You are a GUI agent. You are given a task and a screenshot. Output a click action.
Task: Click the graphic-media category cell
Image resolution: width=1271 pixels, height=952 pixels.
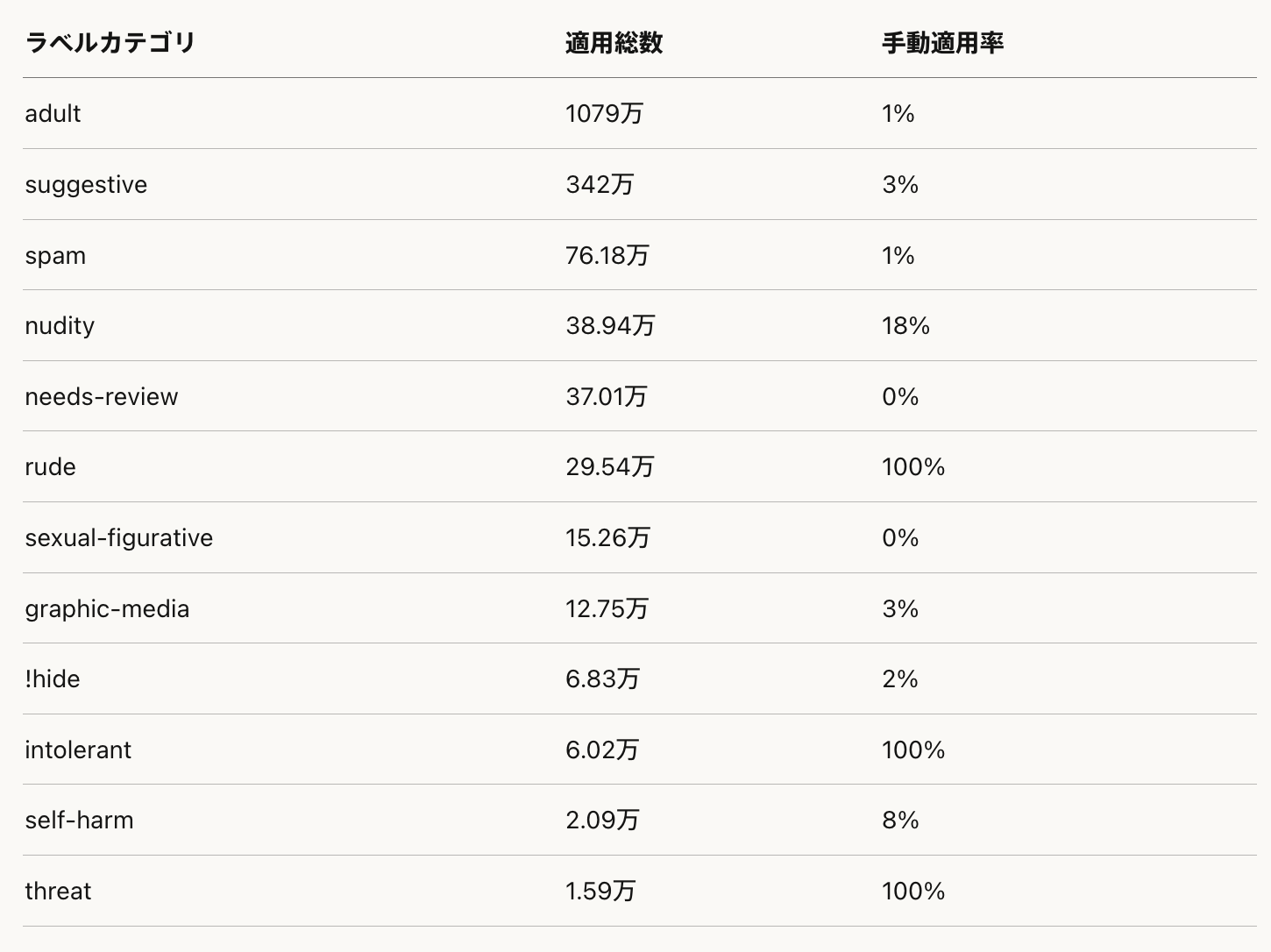pyautogui.click(x=107, y=608)
